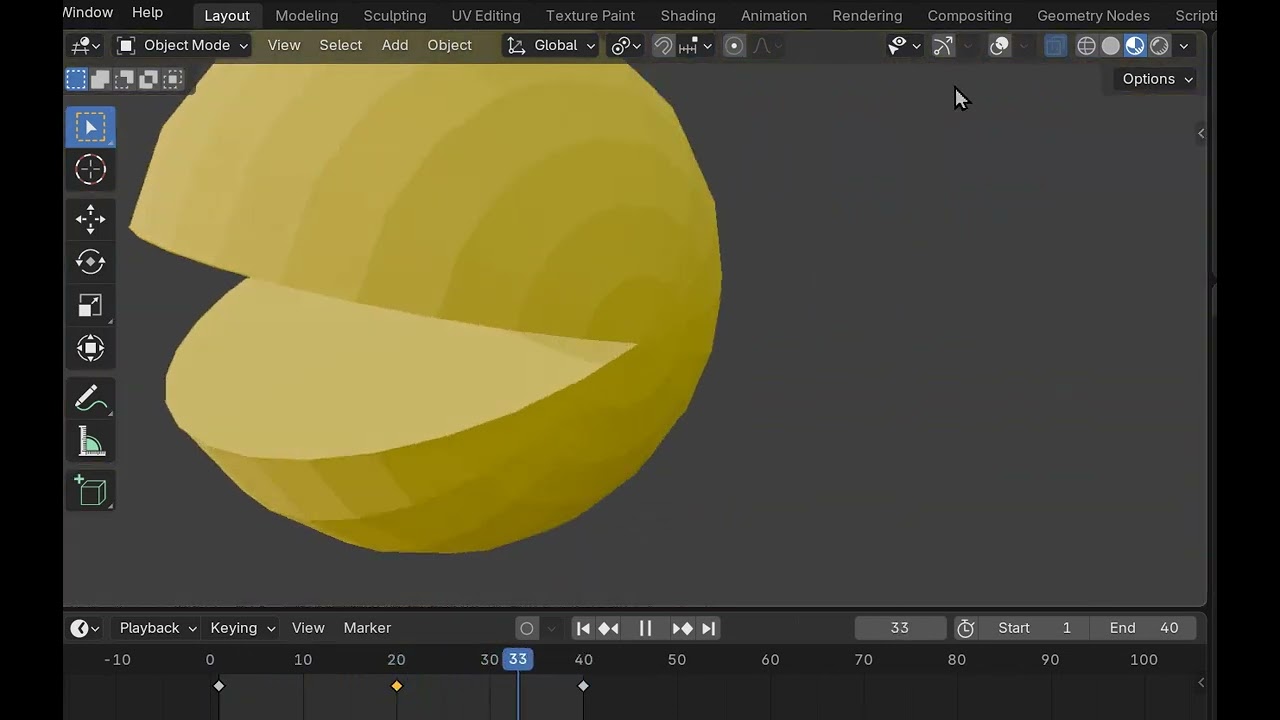This screenshot has width=1280, height=720.
Task: Click the proportional editing falloff icon
Action: (765, 45)
